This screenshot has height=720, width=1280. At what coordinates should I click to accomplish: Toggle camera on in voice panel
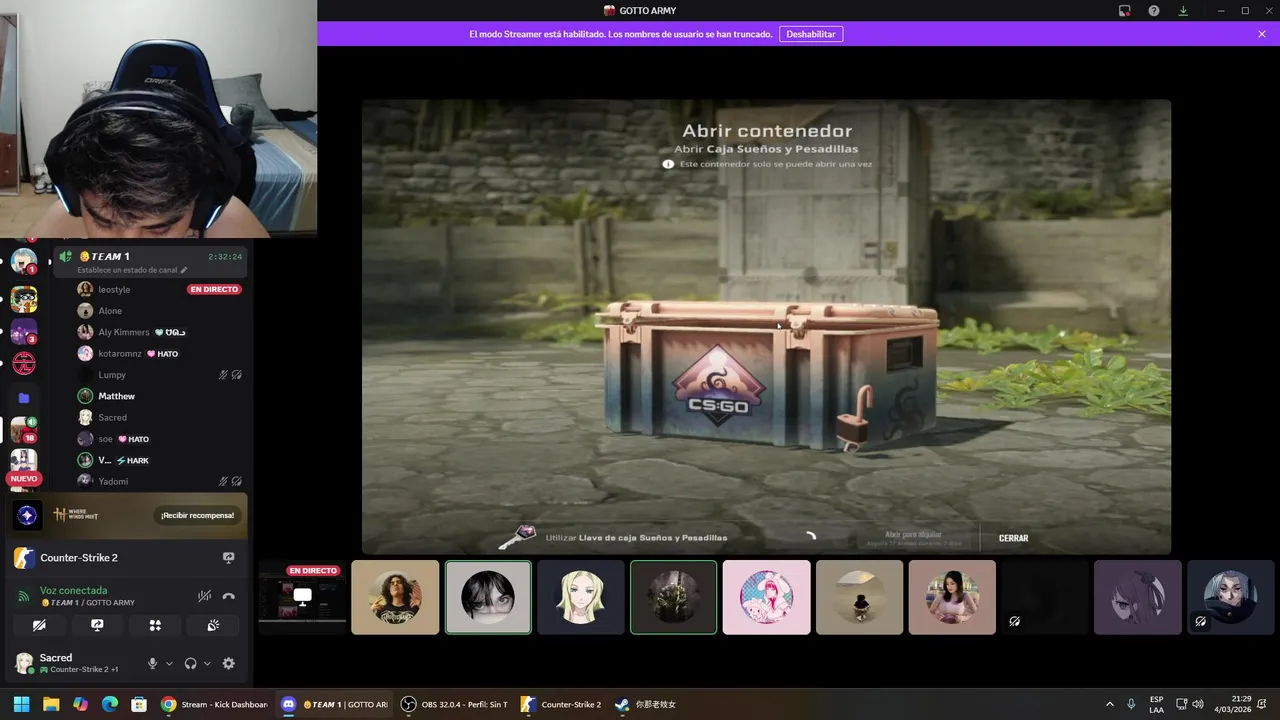pos(39,625)
